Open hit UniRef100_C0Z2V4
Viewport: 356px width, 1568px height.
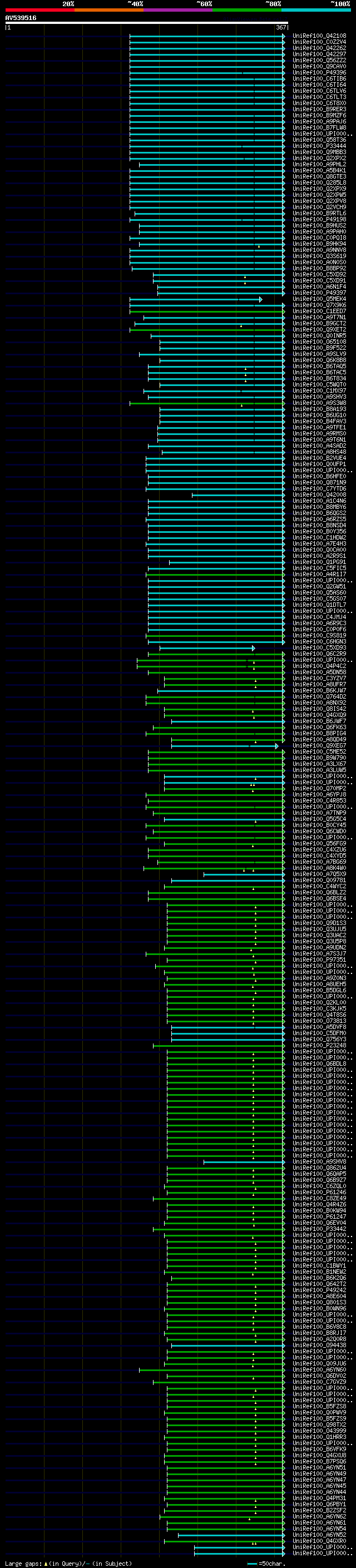coord(319,42)
